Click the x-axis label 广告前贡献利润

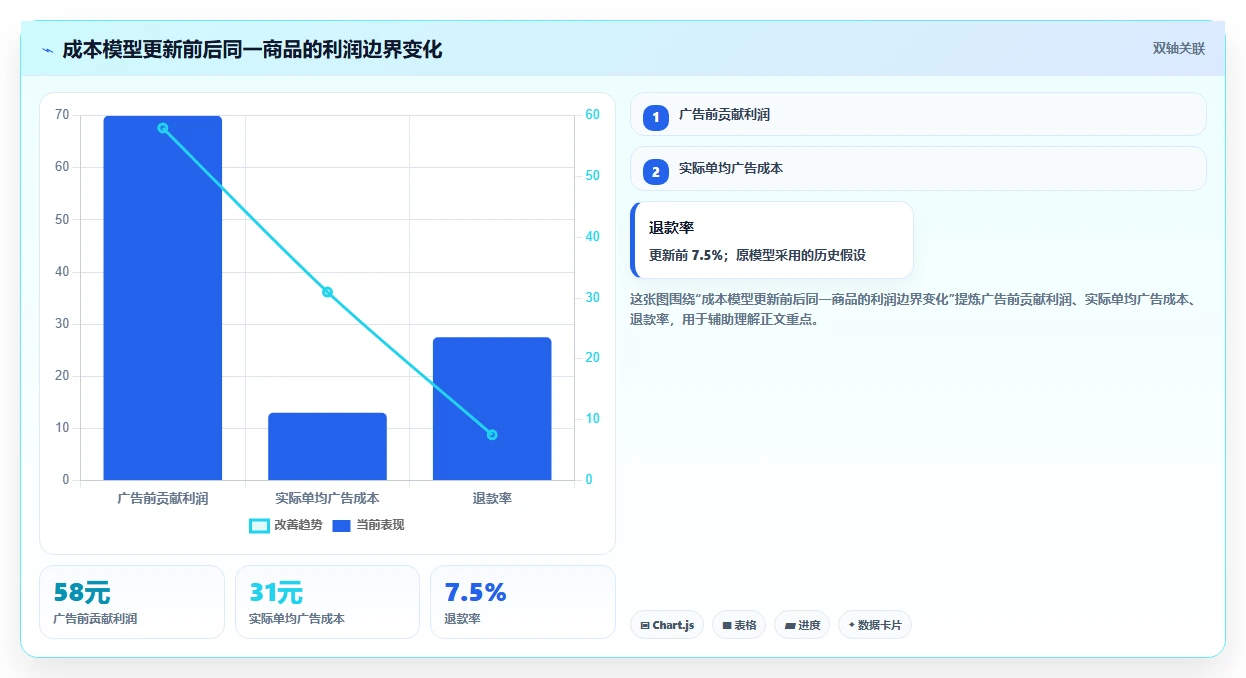tap(163, 497)
